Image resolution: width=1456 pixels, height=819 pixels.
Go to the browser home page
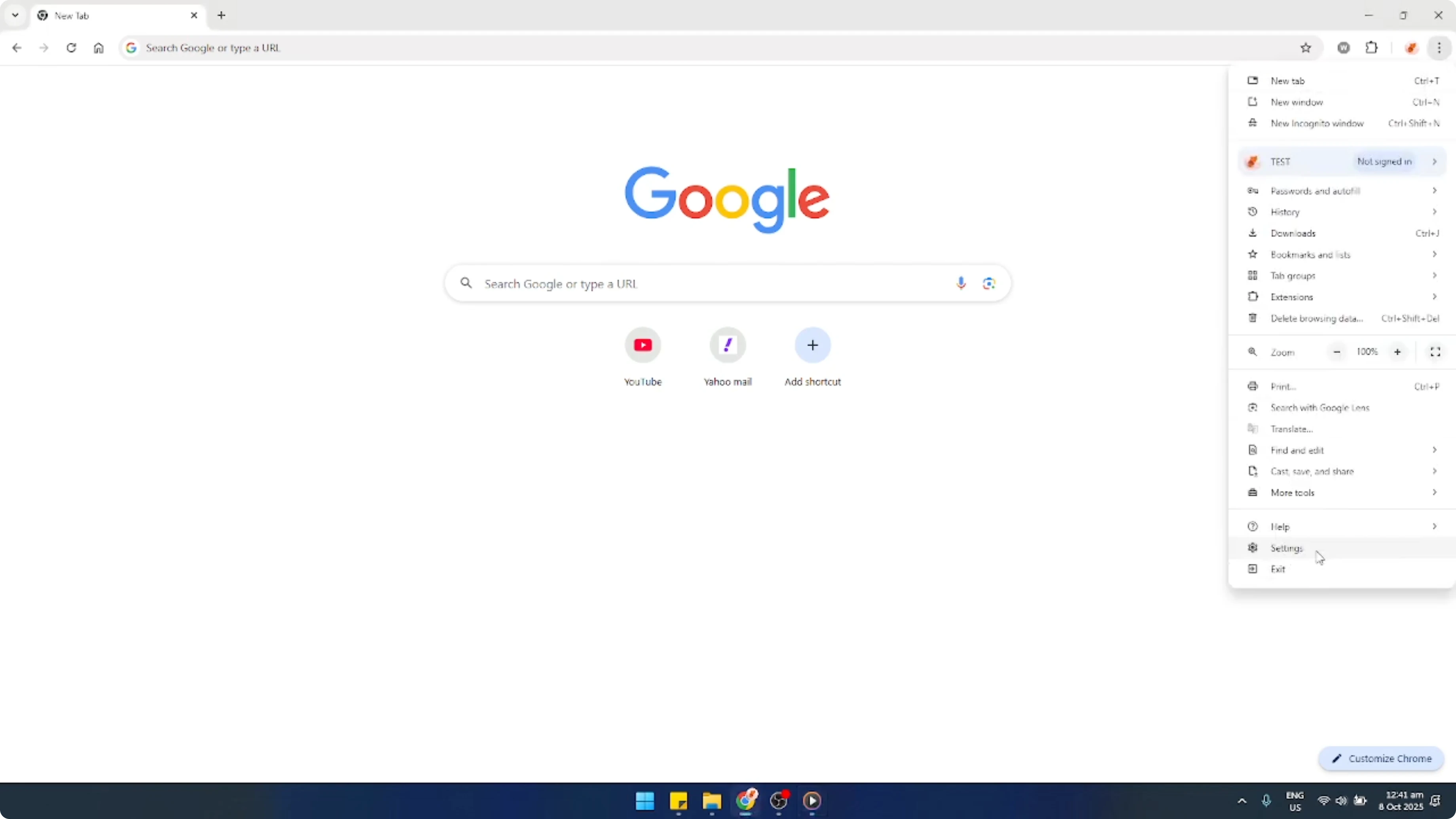pyautogui.click(x=99, y=48)
